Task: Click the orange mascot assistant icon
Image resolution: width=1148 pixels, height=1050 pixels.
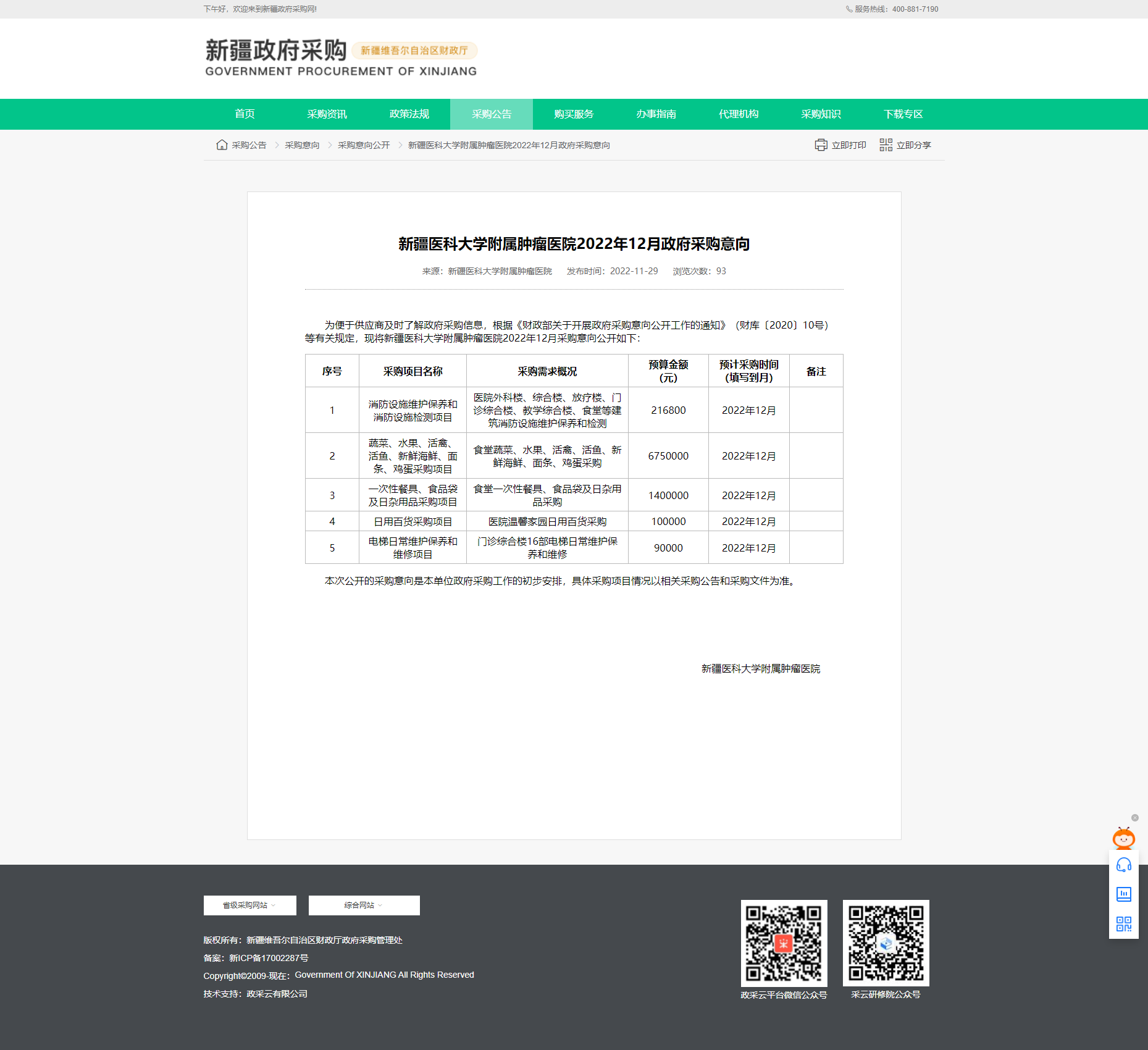Action: [1123, 838]
